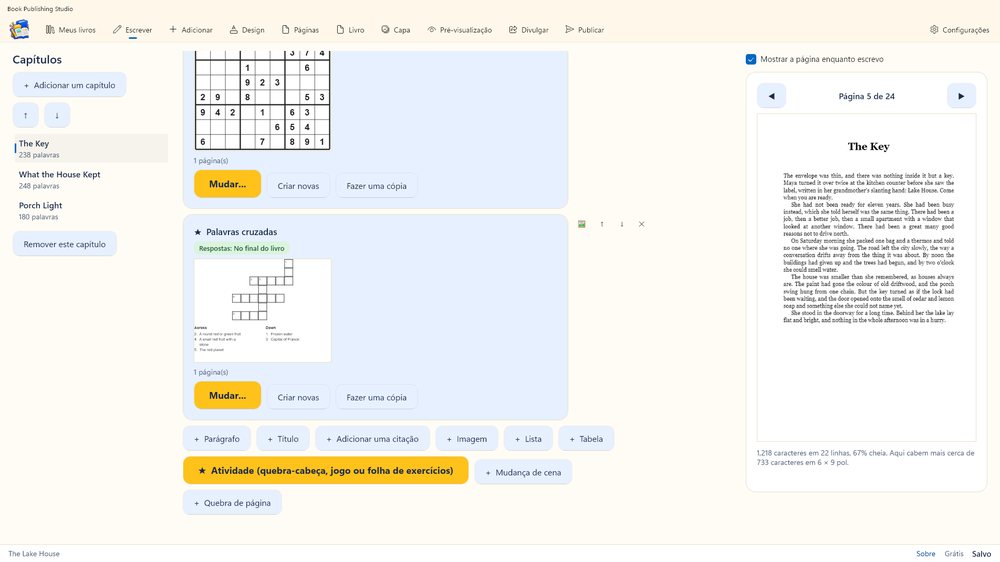Add a Tabela block

[x=586, y=439]
